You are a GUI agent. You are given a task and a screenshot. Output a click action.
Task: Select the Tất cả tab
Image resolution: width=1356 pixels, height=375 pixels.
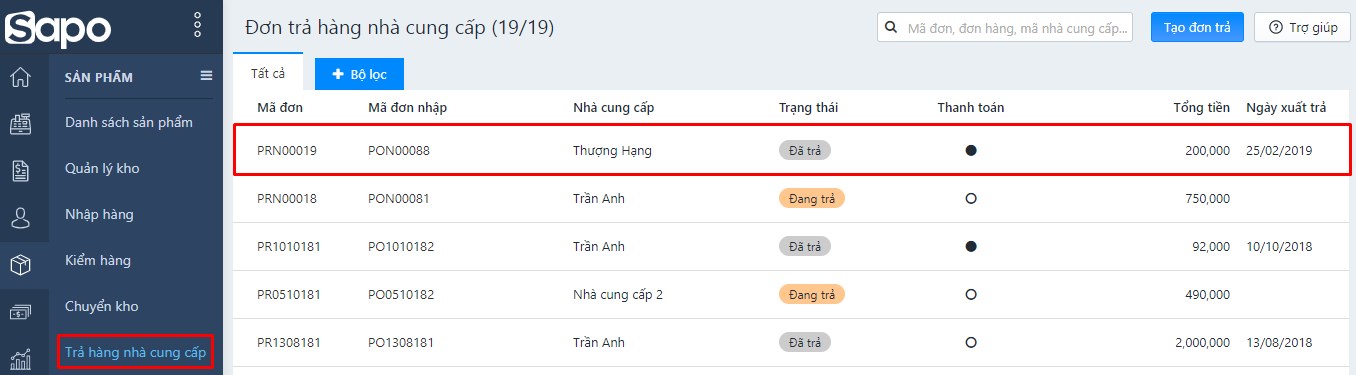tap(268, 74)
